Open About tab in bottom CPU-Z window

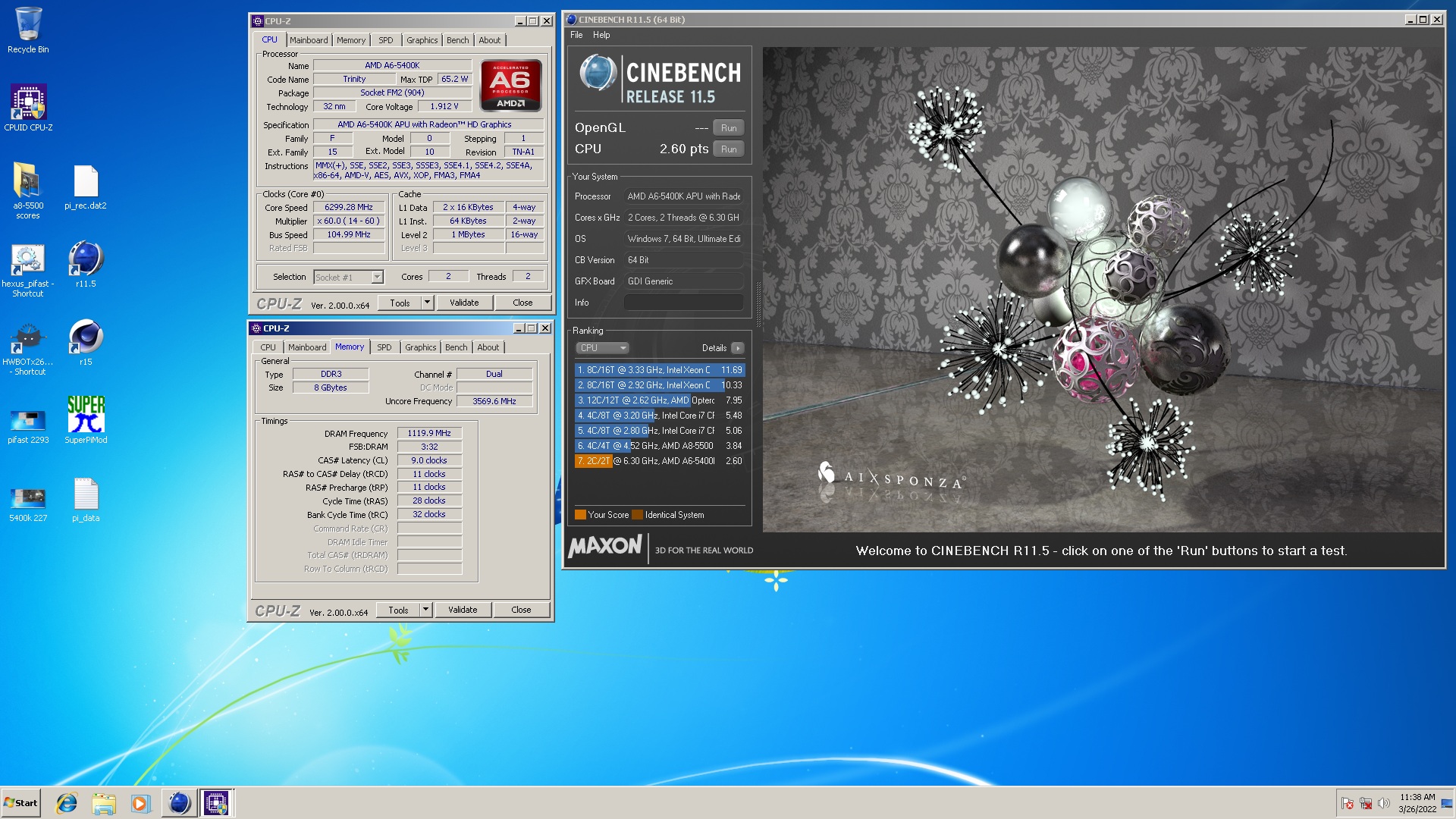(488, 347)
